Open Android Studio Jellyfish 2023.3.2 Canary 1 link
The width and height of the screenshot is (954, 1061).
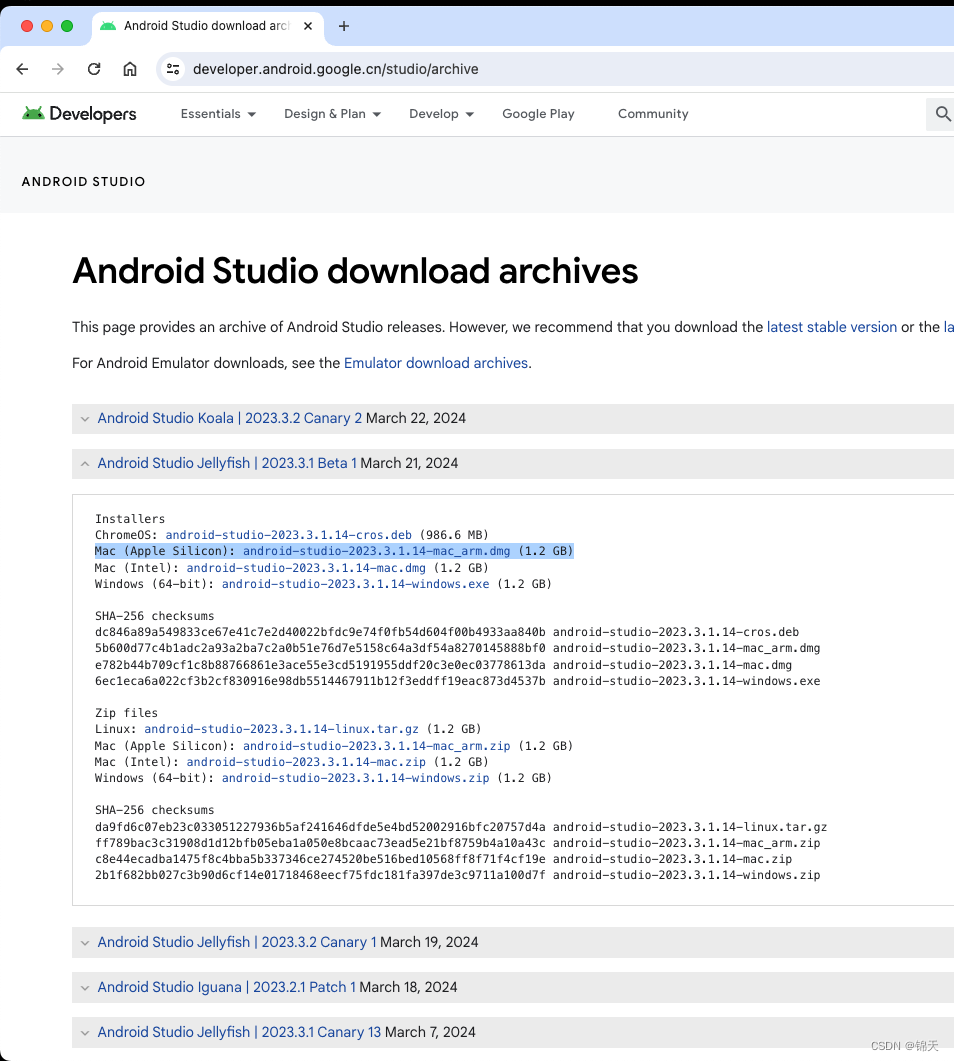[237, 942]
